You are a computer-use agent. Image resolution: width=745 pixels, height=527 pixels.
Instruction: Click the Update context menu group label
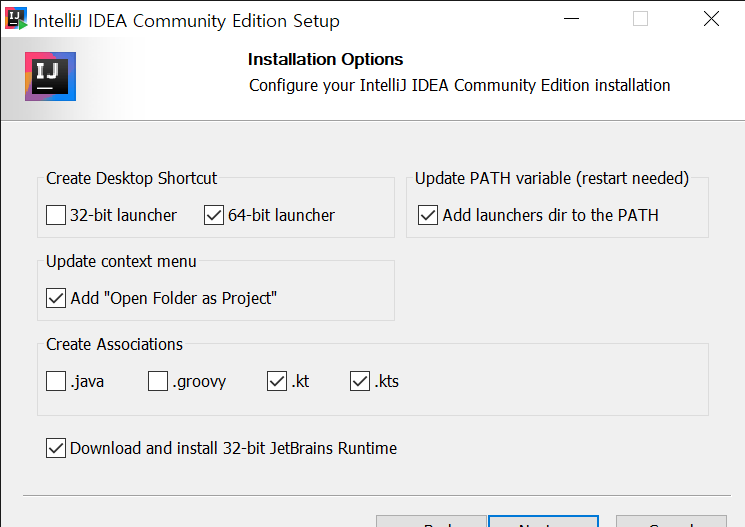tap(121, 261)
